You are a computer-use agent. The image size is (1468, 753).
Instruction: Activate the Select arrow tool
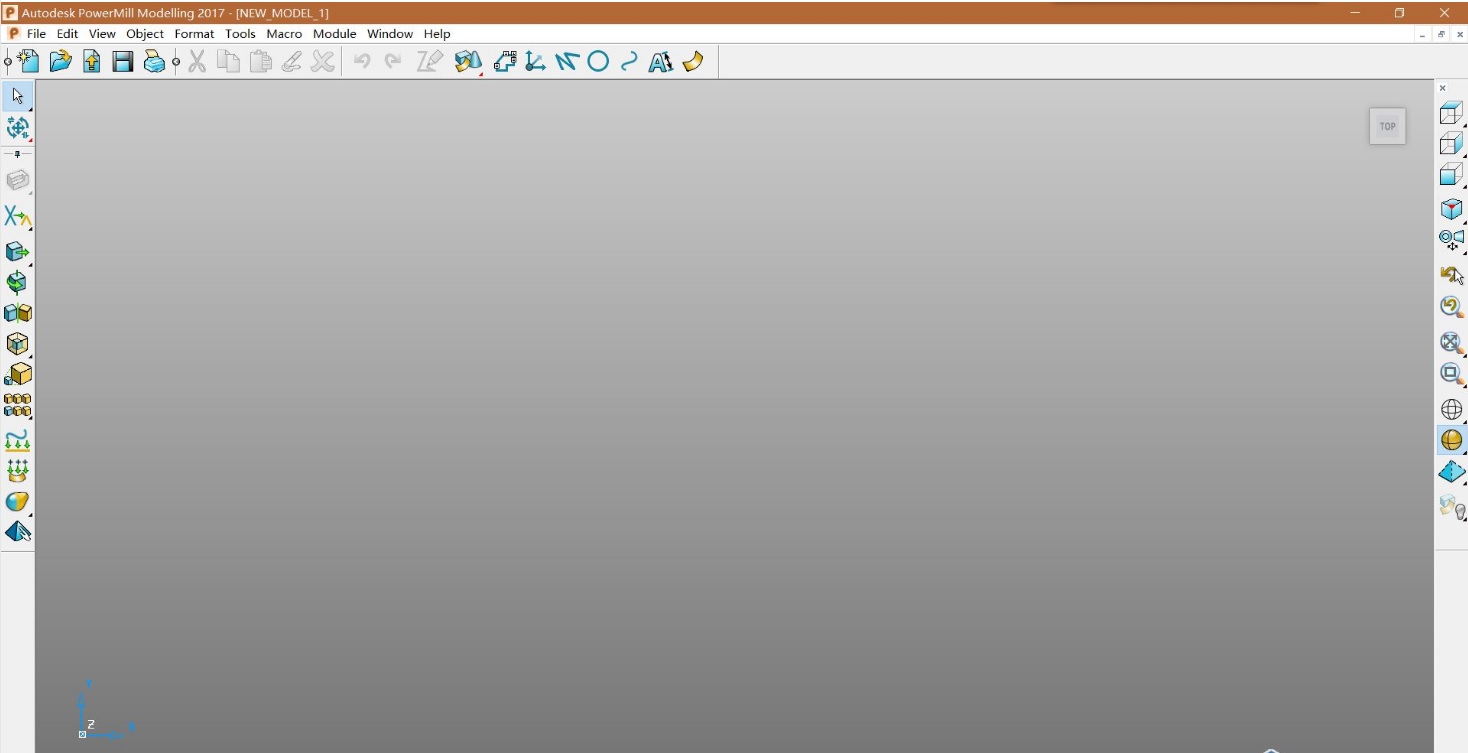18,96
